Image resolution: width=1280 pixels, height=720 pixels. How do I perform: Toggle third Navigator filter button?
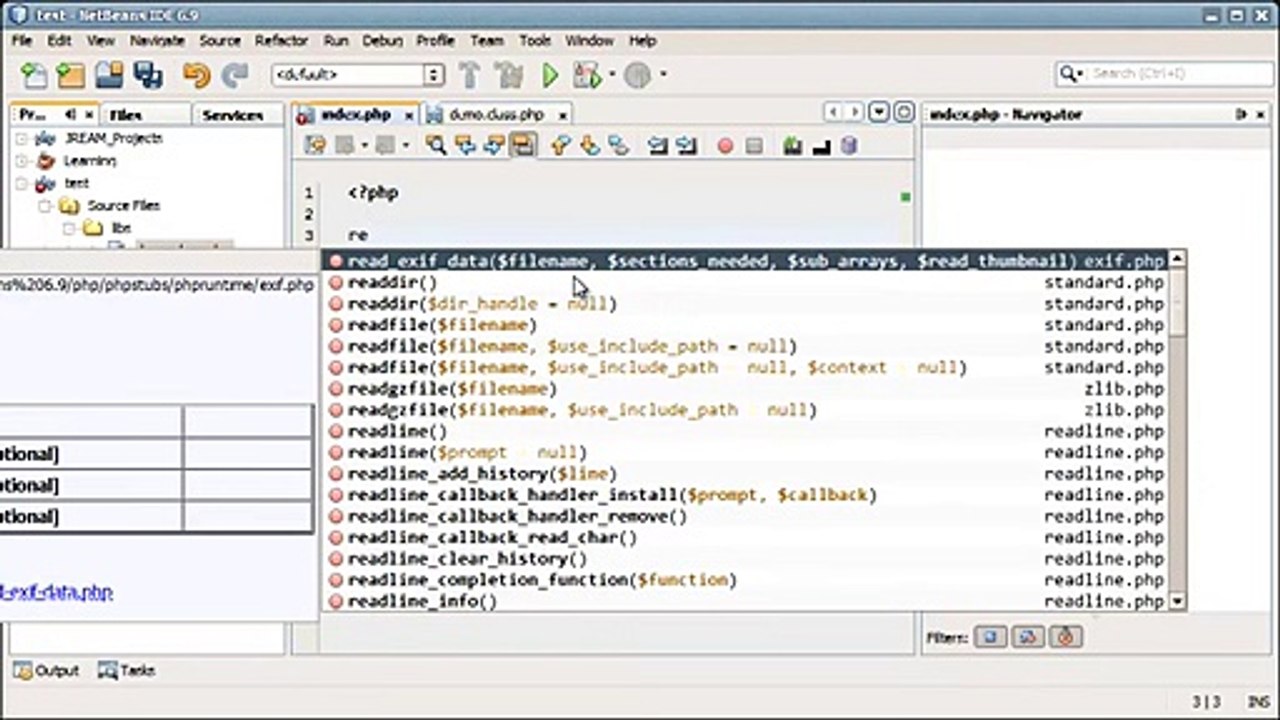(x=1065, y=637)
